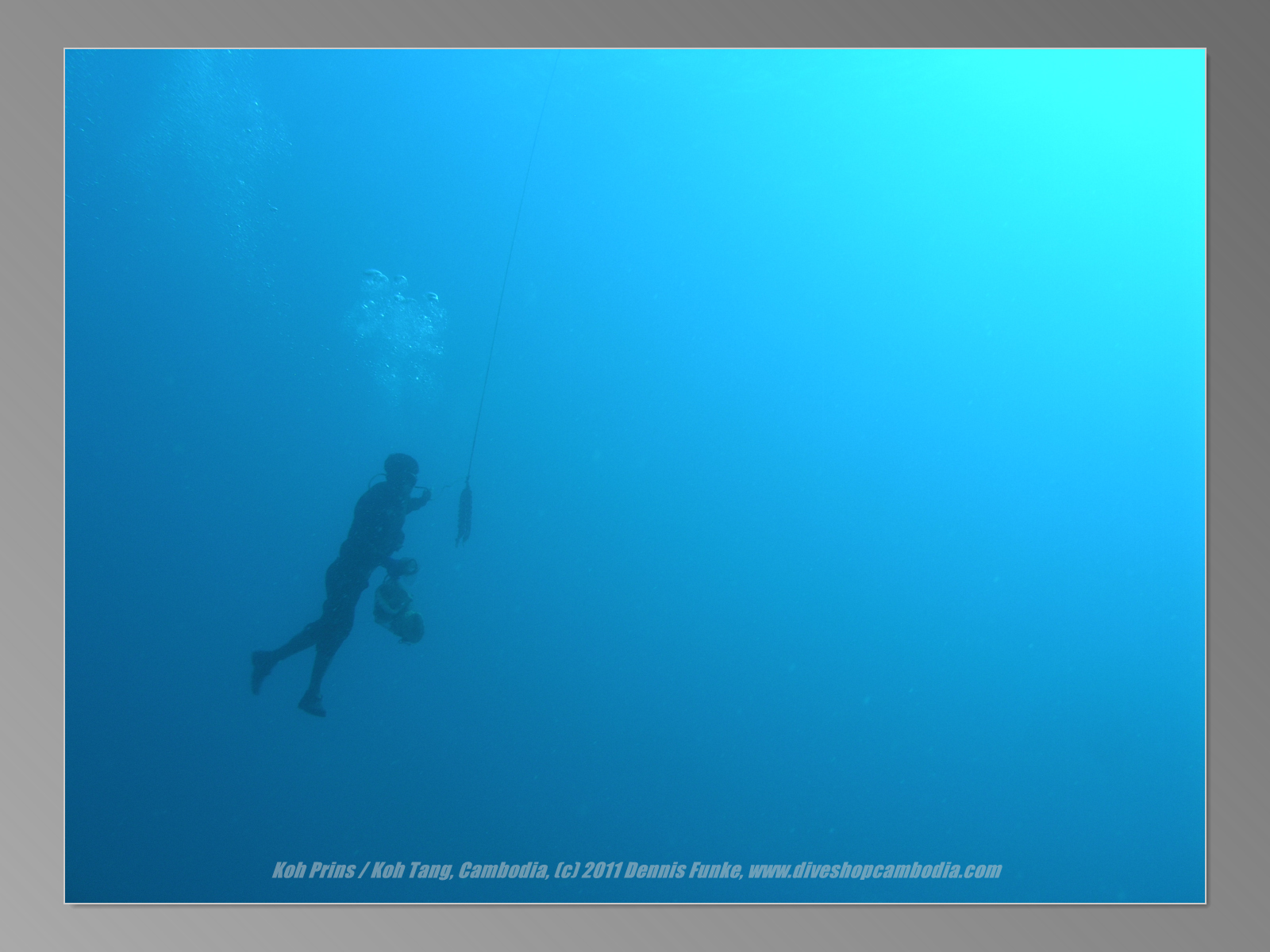Viewport: 1270px width, 952px height.
Task: Click the 'Koh Prins / Koh Tang, Cambodia' caption text
Action: 409,870
